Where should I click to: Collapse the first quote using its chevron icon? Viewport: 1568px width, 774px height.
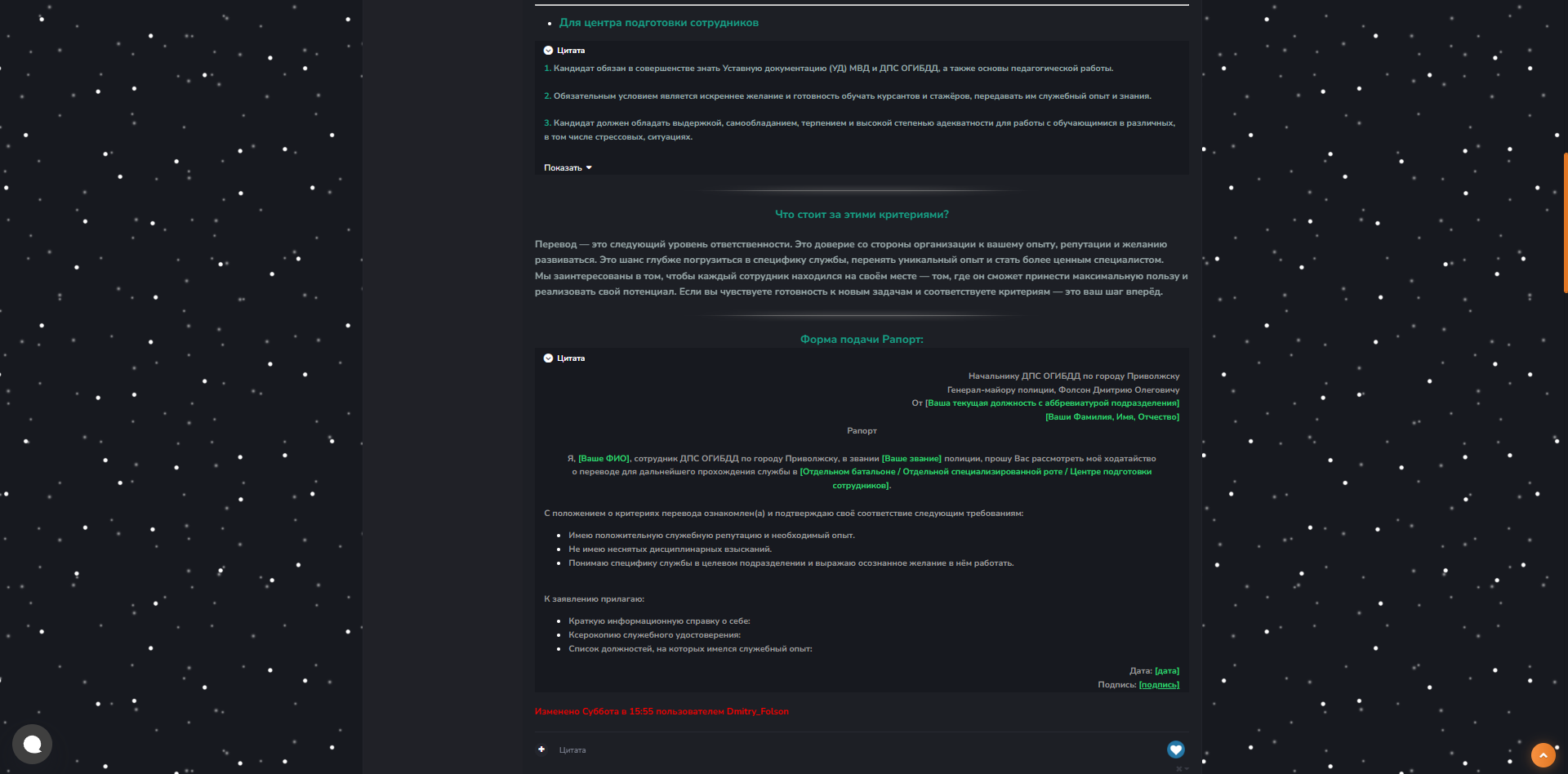coord(548,51)
